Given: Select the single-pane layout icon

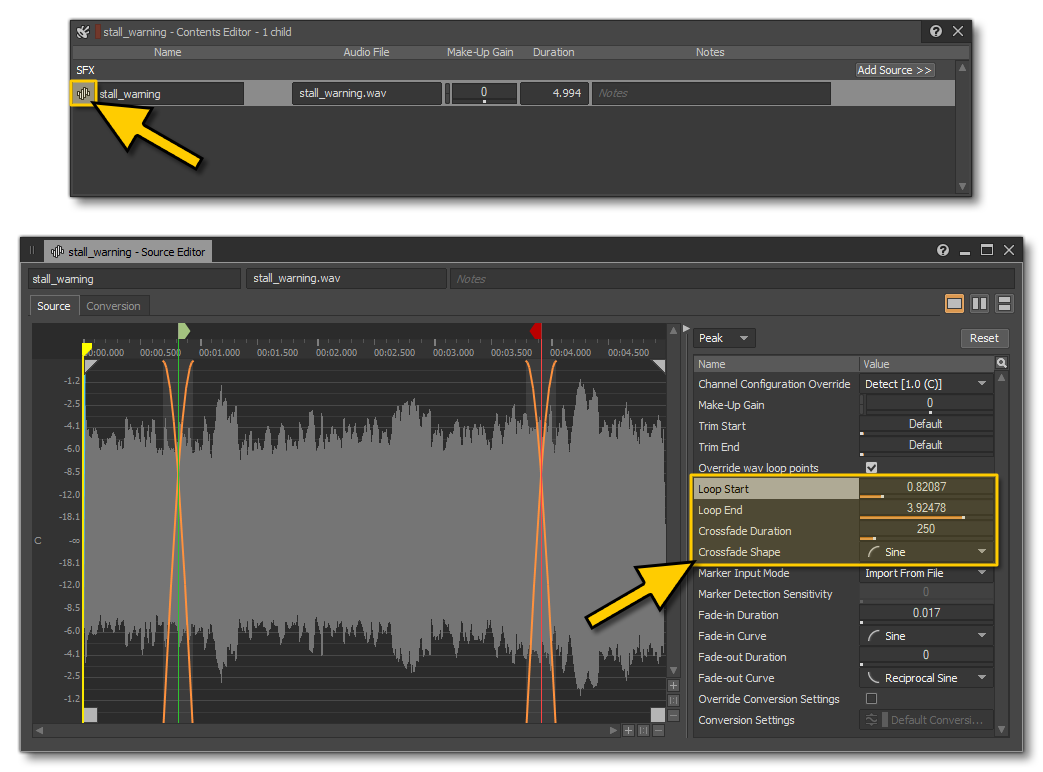Looking at the screenshot, I should point(954,303).
